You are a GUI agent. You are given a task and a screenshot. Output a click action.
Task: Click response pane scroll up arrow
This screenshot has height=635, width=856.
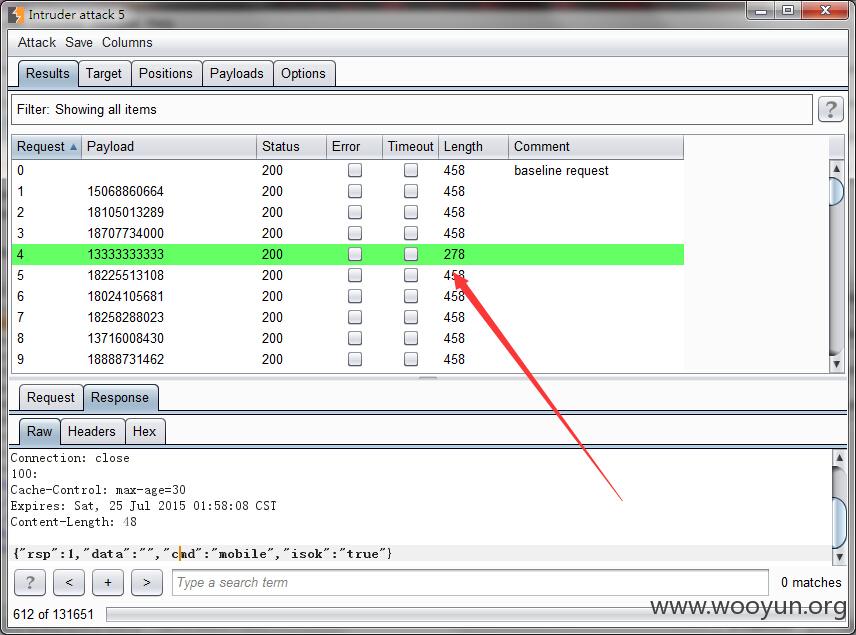839,457
